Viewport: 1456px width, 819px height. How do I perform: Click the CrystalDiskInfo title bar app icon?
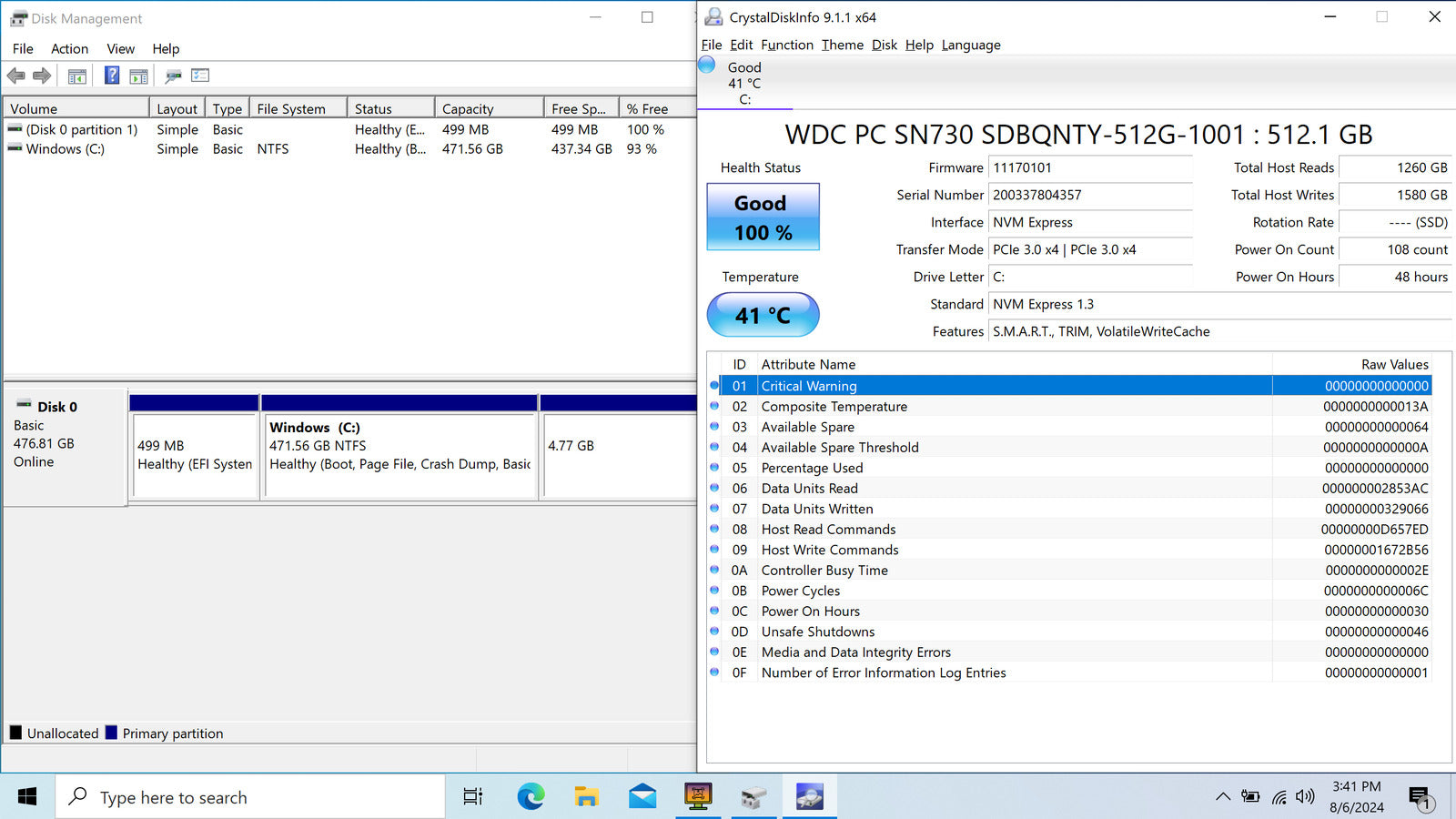714,16
